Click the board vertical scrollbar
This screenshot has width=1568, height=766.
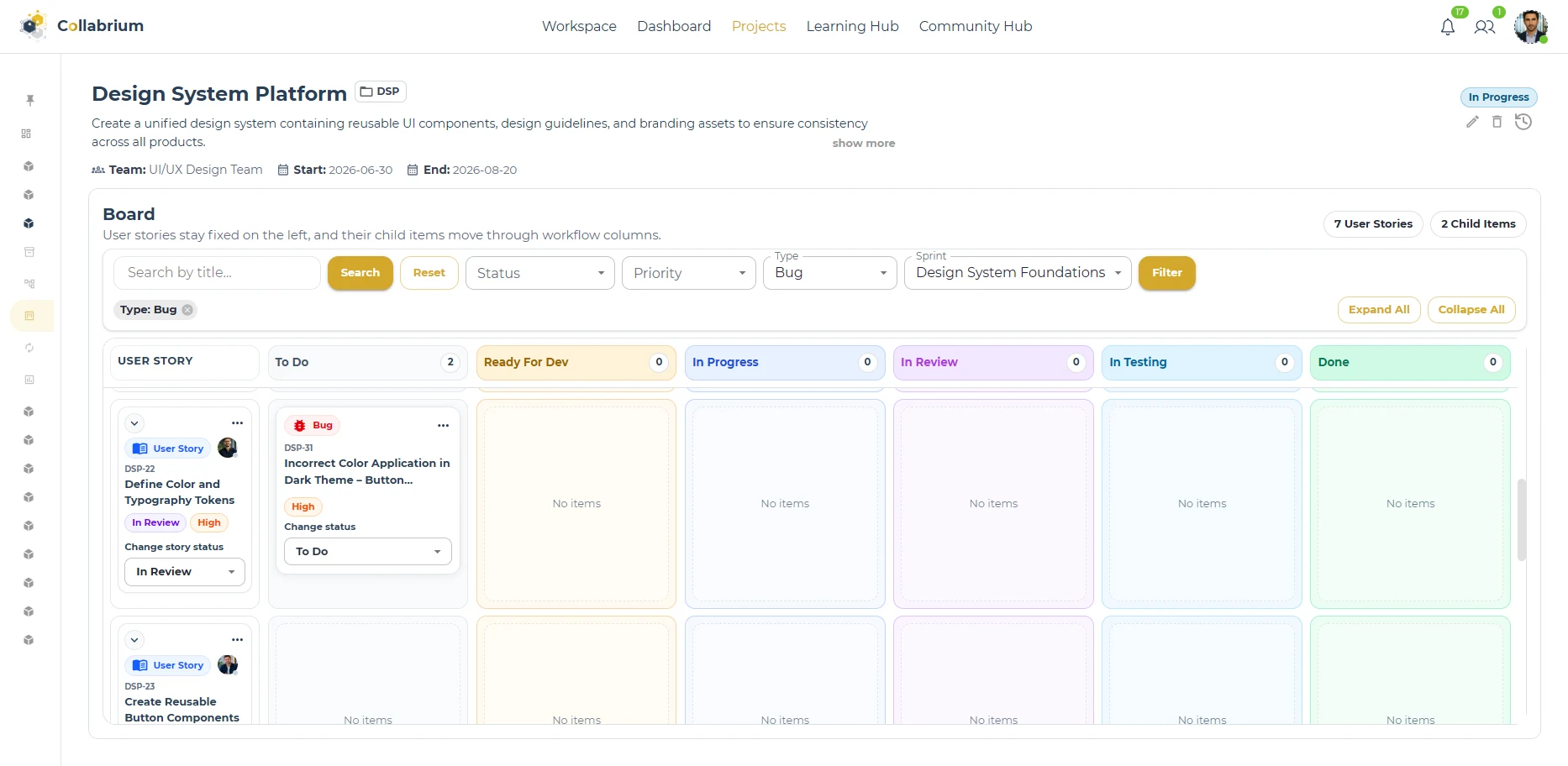point(1522,520)
